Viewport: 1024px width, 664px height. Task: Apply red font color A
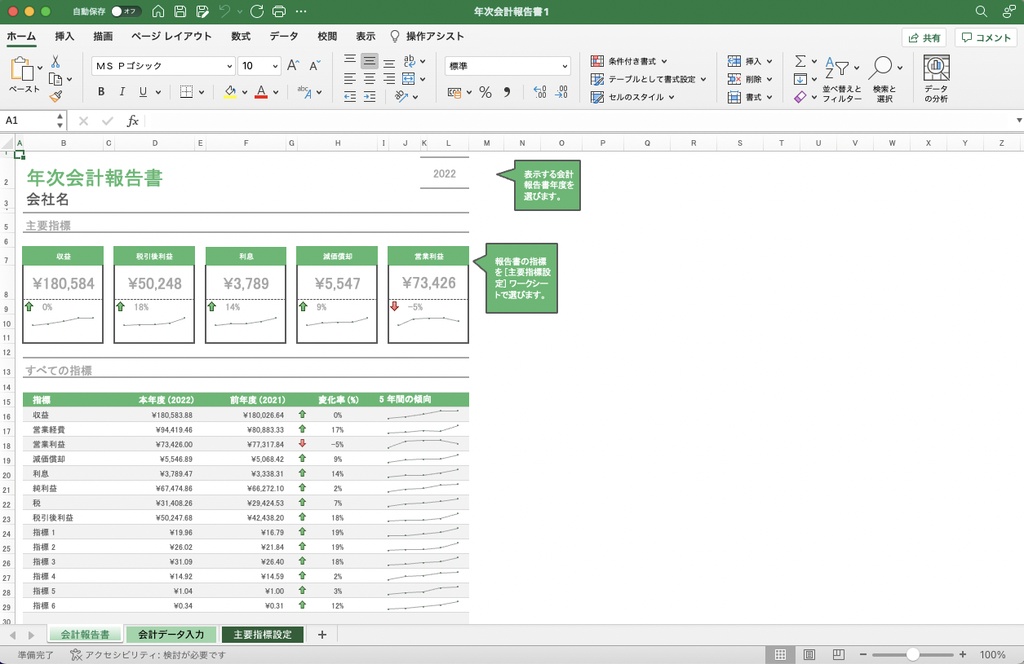[x=261, y=92]
